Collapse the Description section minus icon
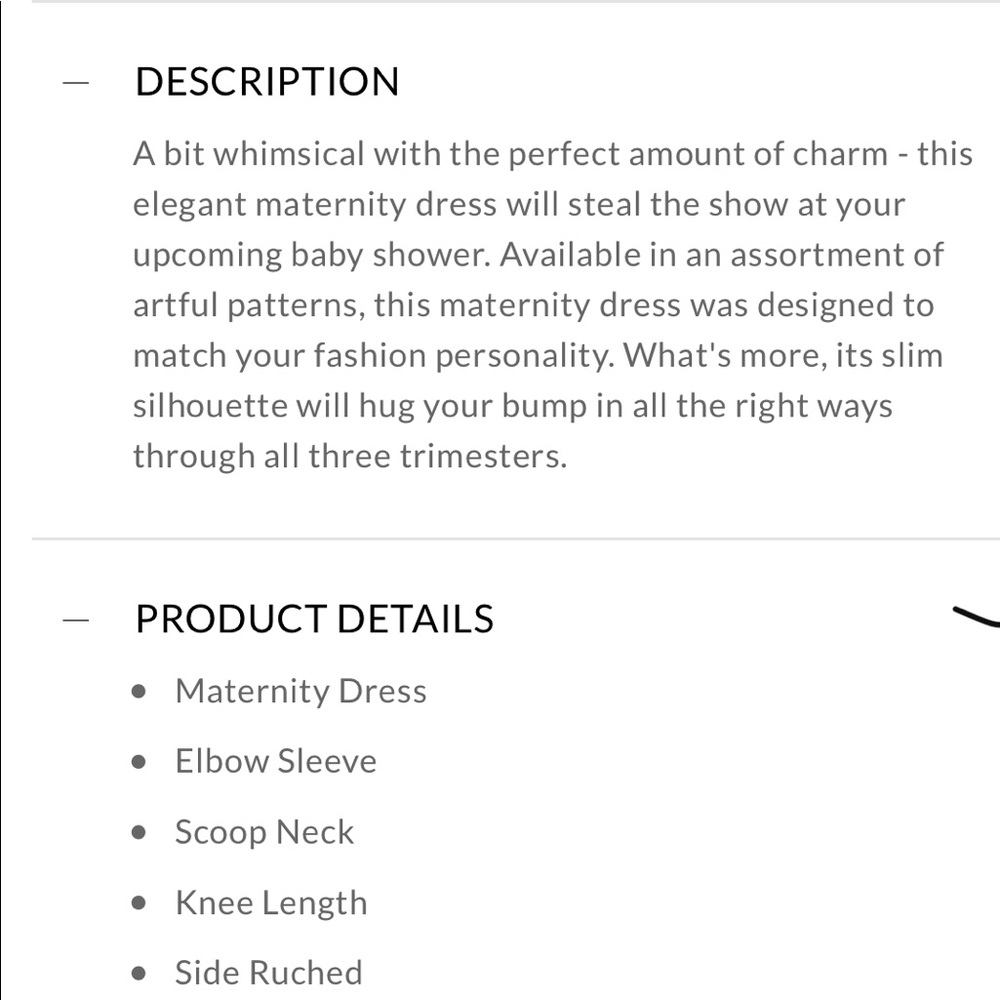The width and height of the screenshot is (1000, 1000). [x=76, y=82]
